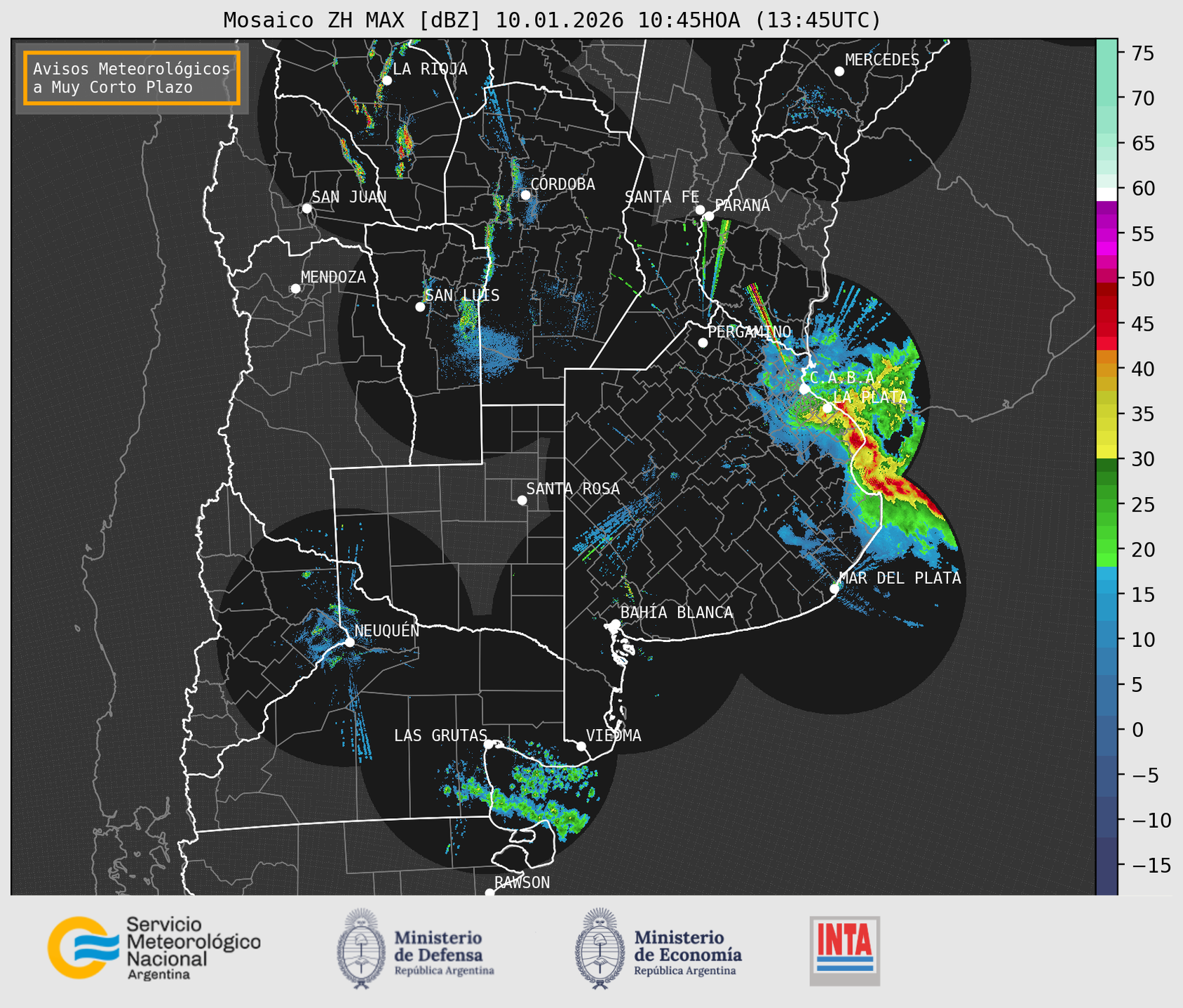The image size is (1183, 1008).
Task: Click the CÓRDOBA city marker dot
Action: [525, 195]
